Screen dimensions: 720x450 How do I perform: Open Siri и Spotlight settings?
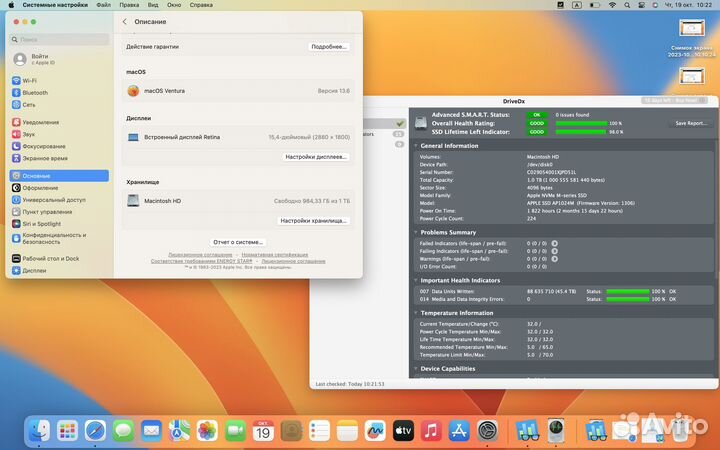(59, 224)
